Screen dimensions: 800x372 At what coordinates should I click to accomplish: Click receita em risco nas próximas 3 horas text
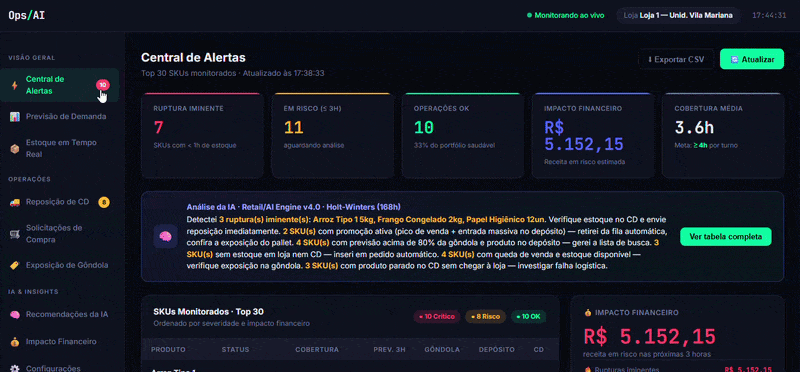click(646, 354)
